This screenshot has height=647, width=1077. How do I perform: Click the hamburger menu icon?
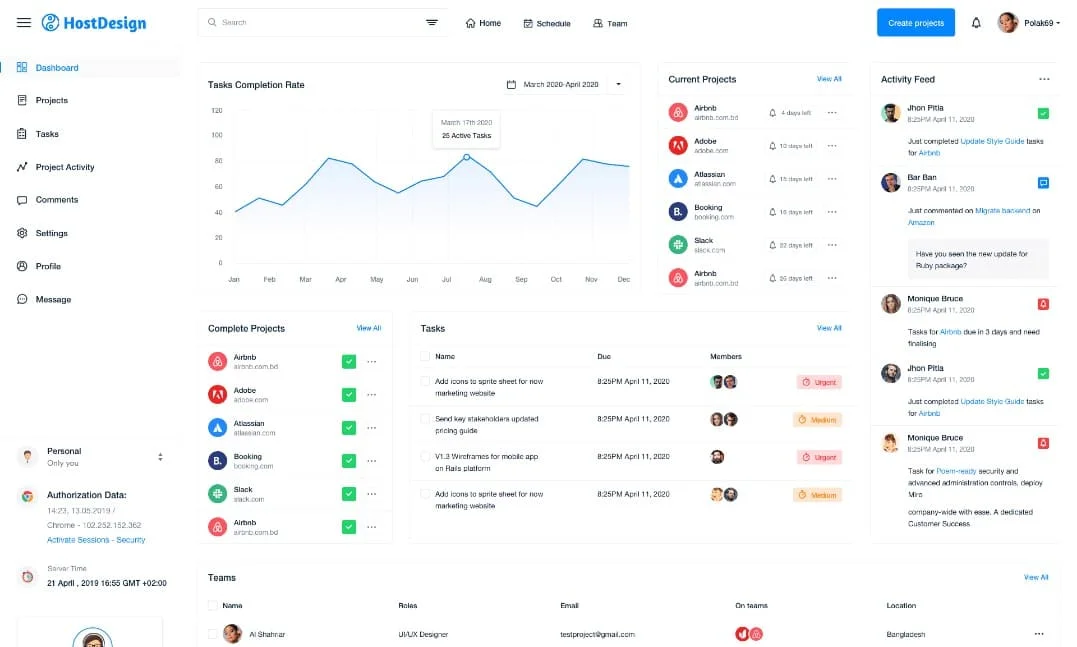(x=24, y=22)
